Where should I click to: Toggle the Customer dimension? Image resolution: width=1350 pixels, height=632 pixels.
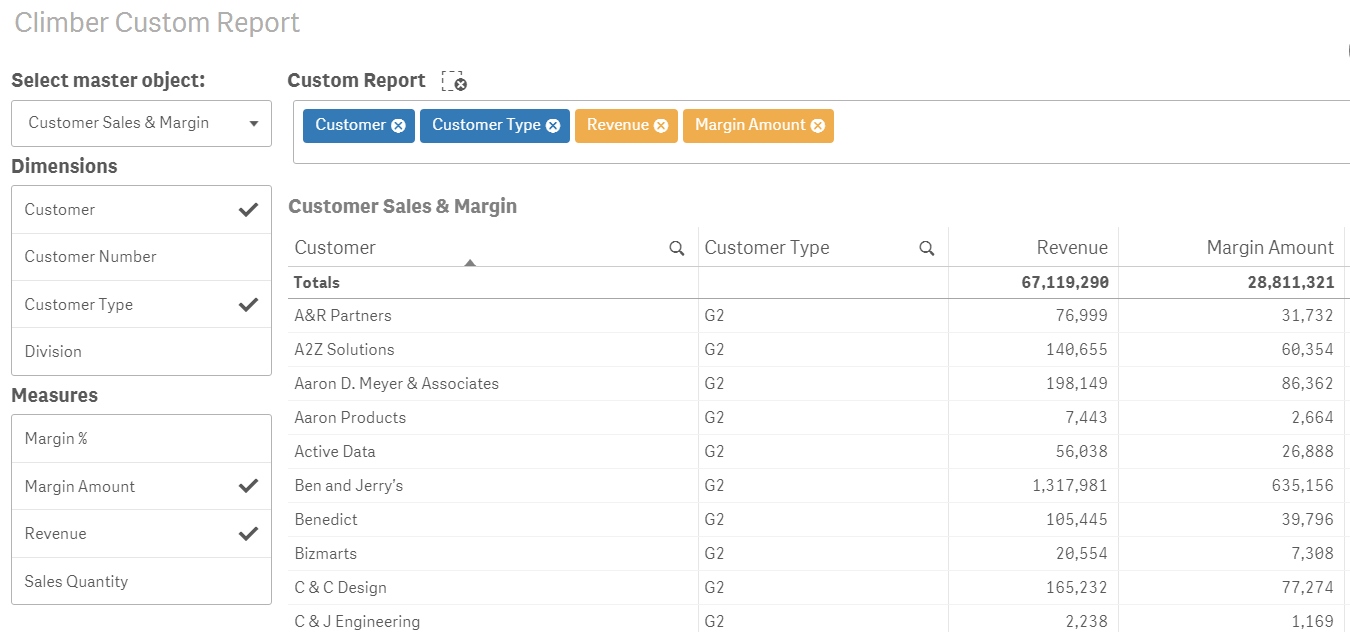(141, 210)
